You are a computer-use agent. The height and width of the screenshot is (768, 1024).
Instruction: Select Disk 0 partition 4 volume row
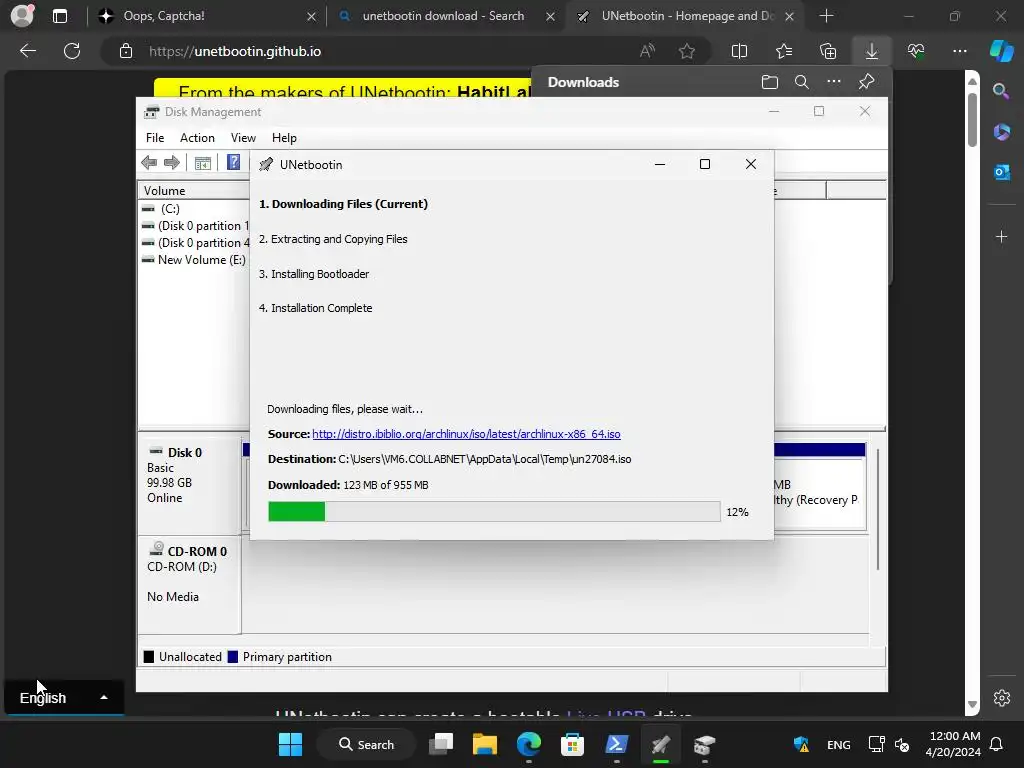coord(195,242)
